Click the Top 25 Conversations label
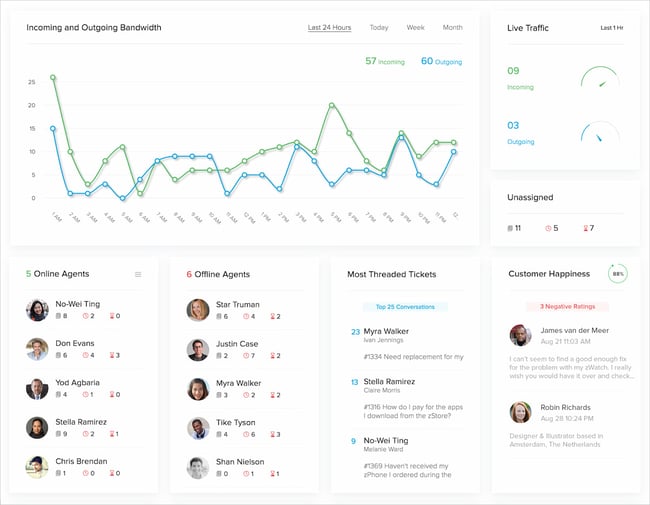650x505 pixels. point(405,307)
